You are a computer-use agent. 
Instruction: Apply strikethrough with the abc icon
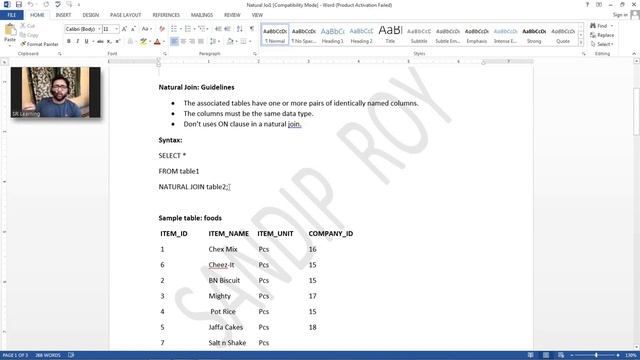(100, 41)
